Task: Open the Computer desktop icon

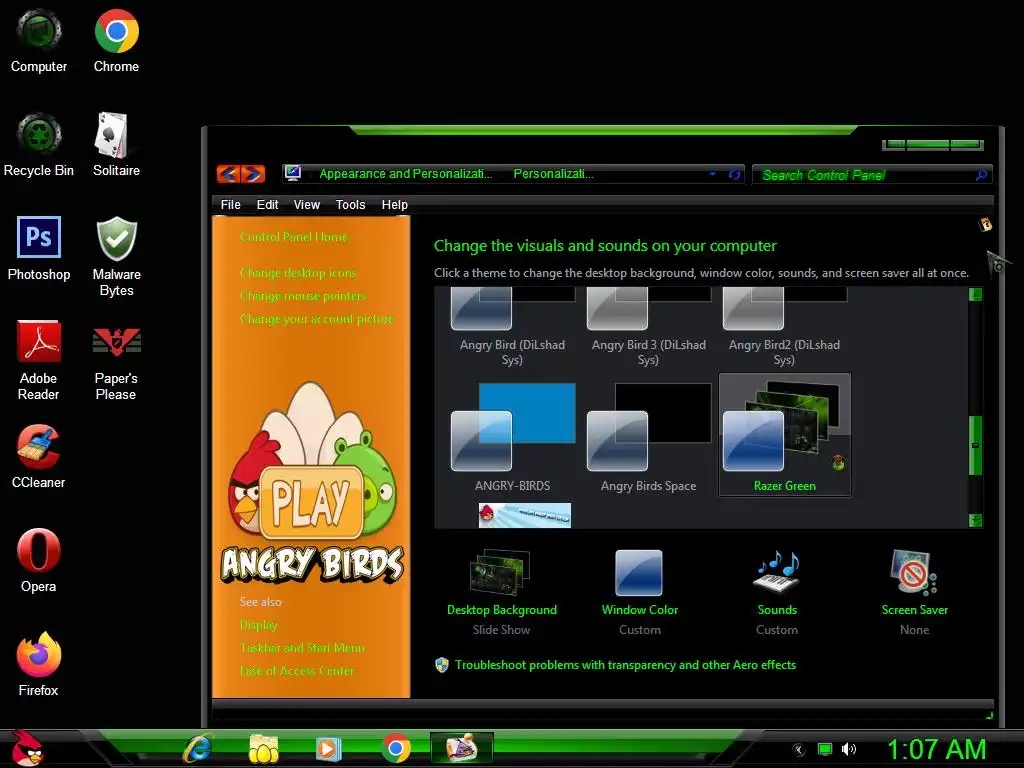Action: point(39,40)
